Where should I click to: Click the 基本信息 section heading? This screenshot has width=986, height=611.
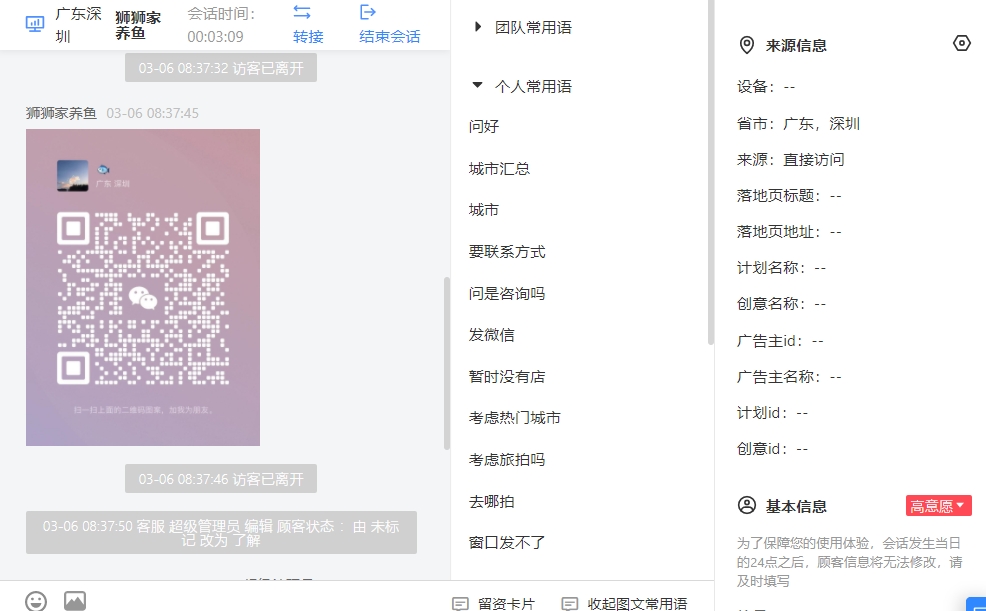[796, 506]
